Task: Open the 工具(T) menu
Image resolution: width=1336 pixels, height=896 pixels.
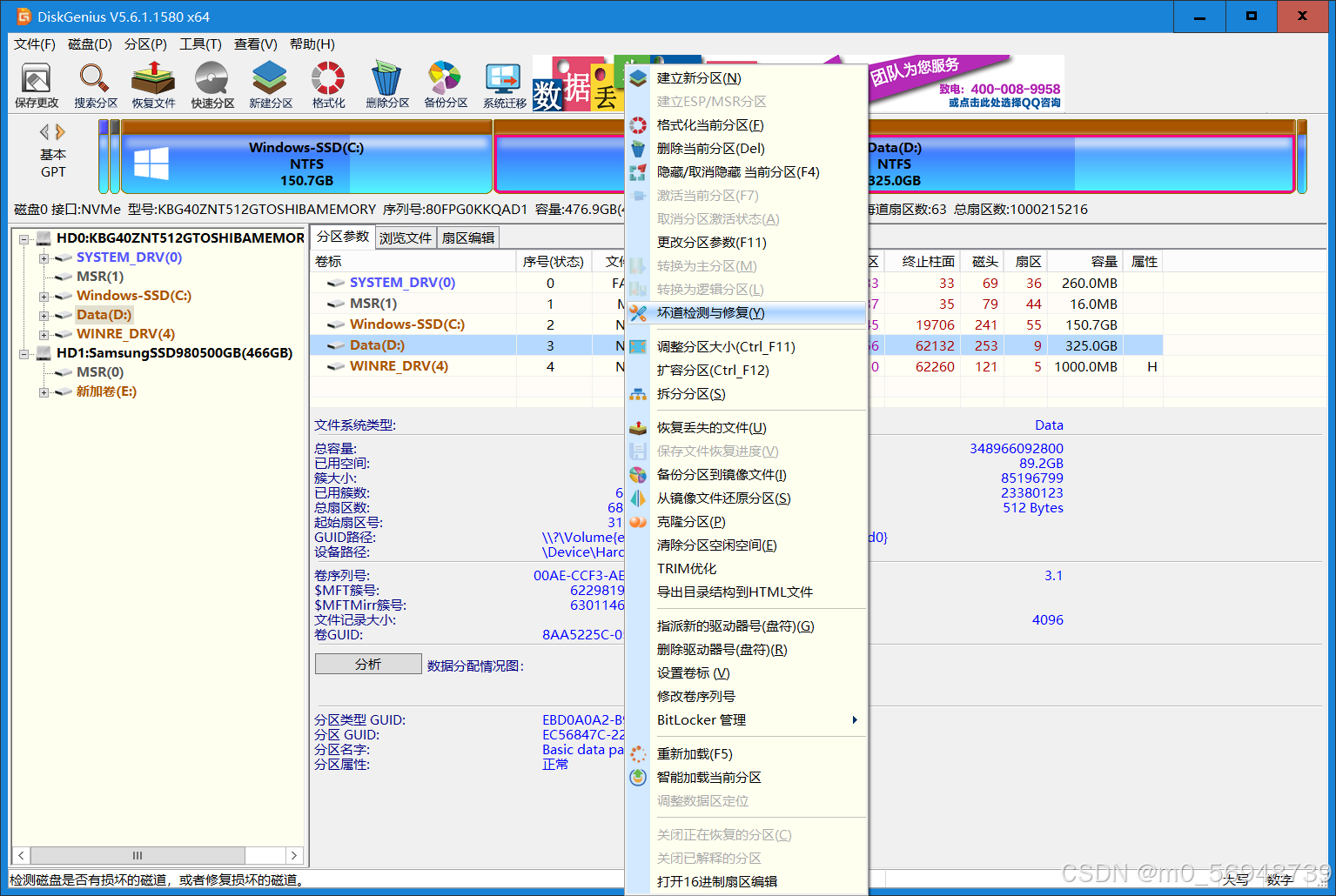Action: click(200, 44)
